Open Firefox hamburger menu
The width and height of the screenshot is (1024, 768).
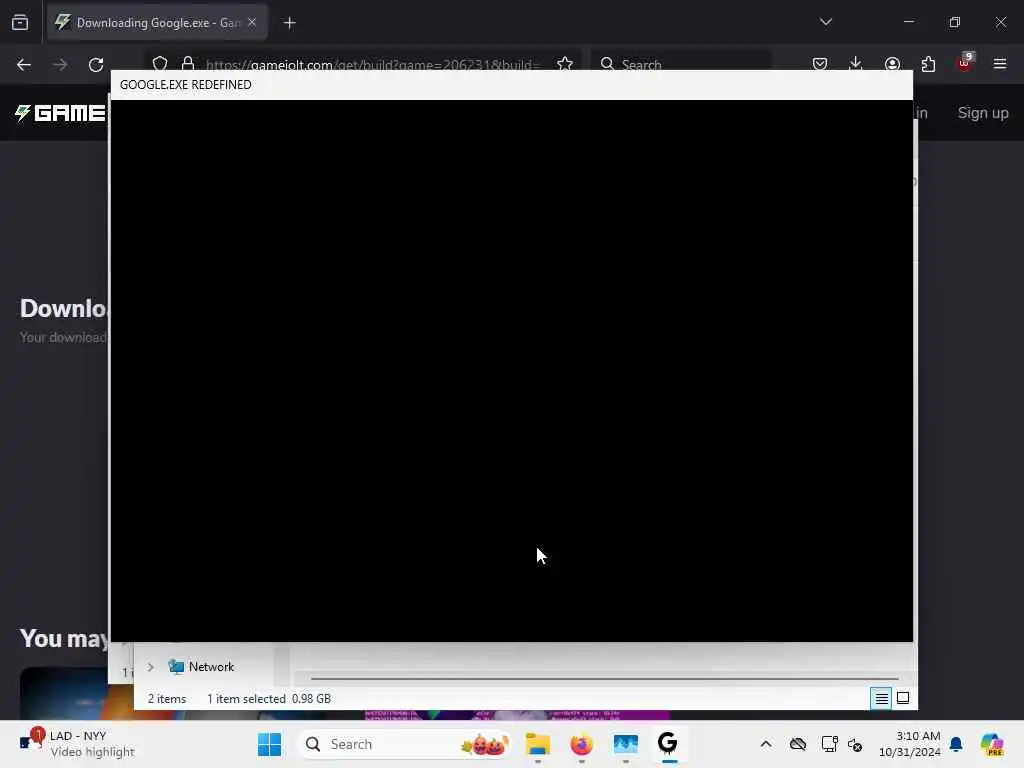1000,64
